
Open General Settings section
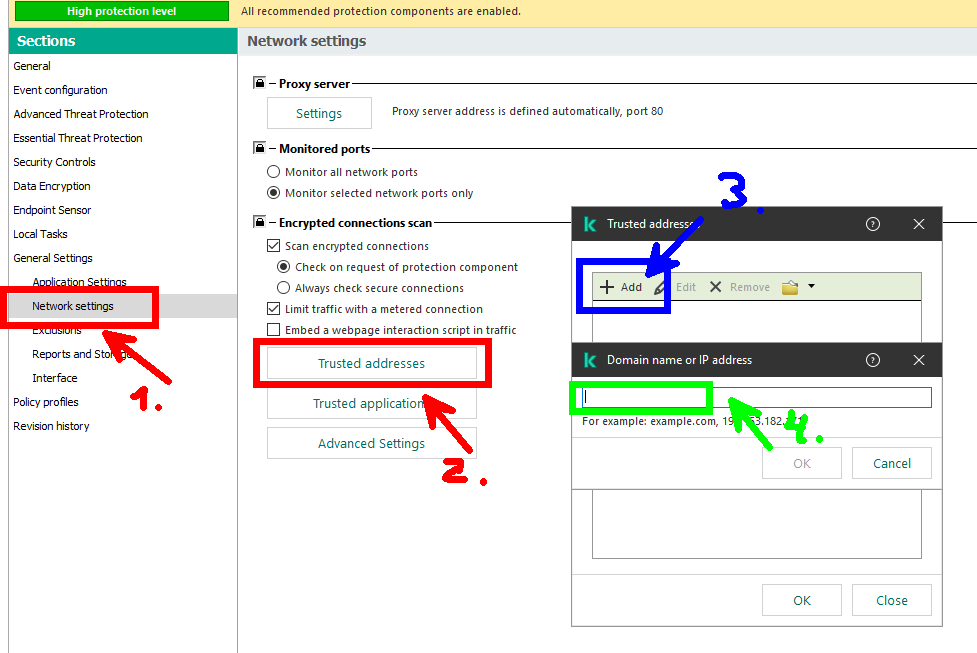point(53,258)
